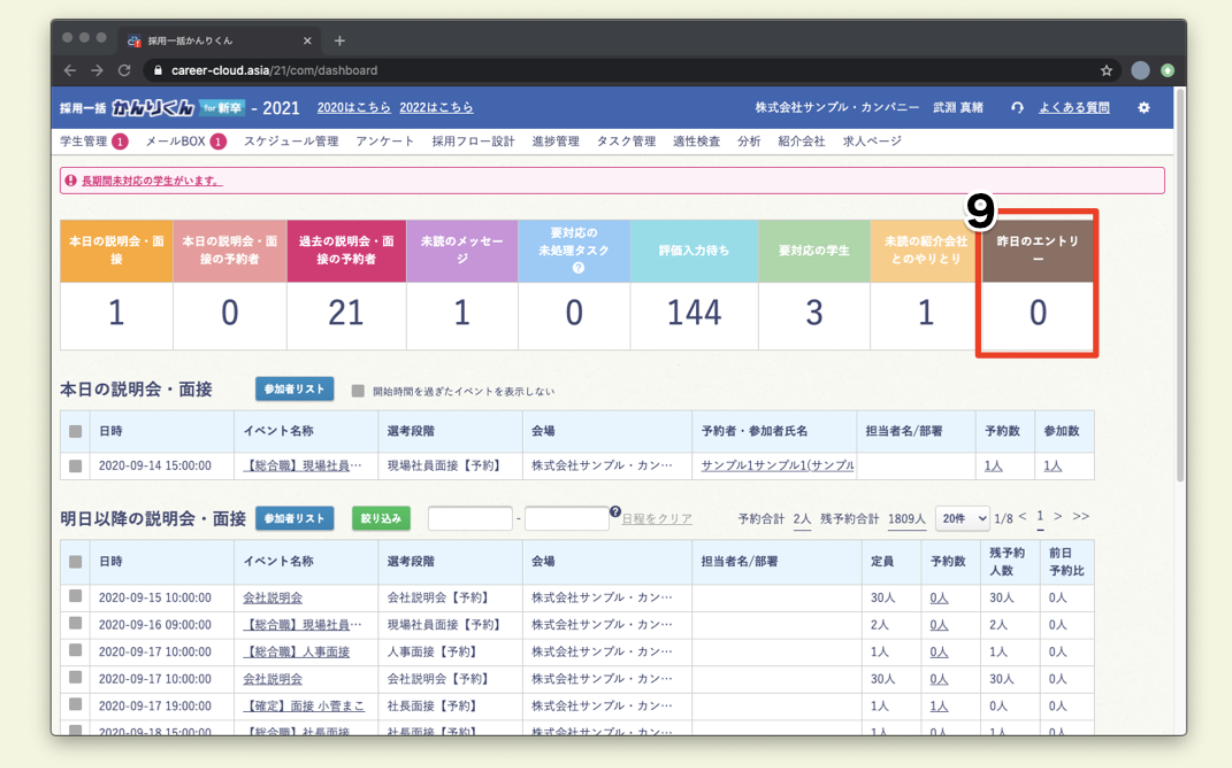Check the row checkbox for 2020-09-14 15:00:00 event
The image size is (1232, 768).
(76, 466)
